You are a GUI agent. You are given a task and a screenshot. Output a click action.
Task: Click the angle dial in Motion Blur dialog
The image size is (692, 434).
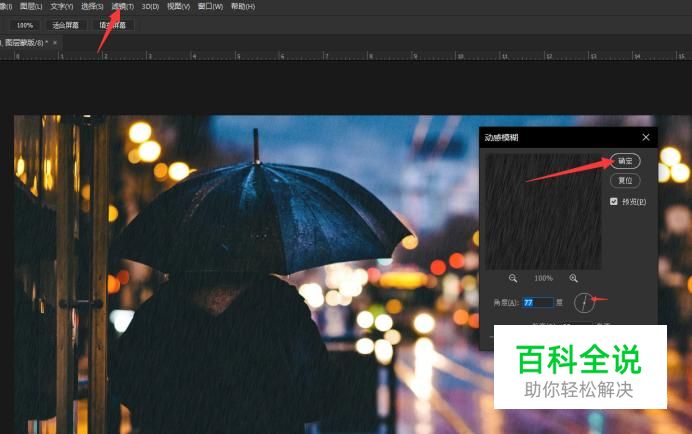[584, 303]
